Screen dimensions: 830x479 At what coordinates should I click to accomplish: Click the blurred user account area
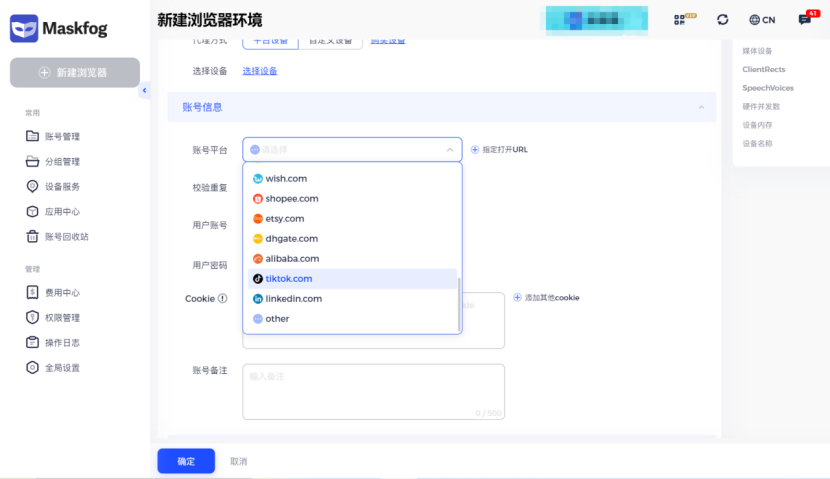597,21
